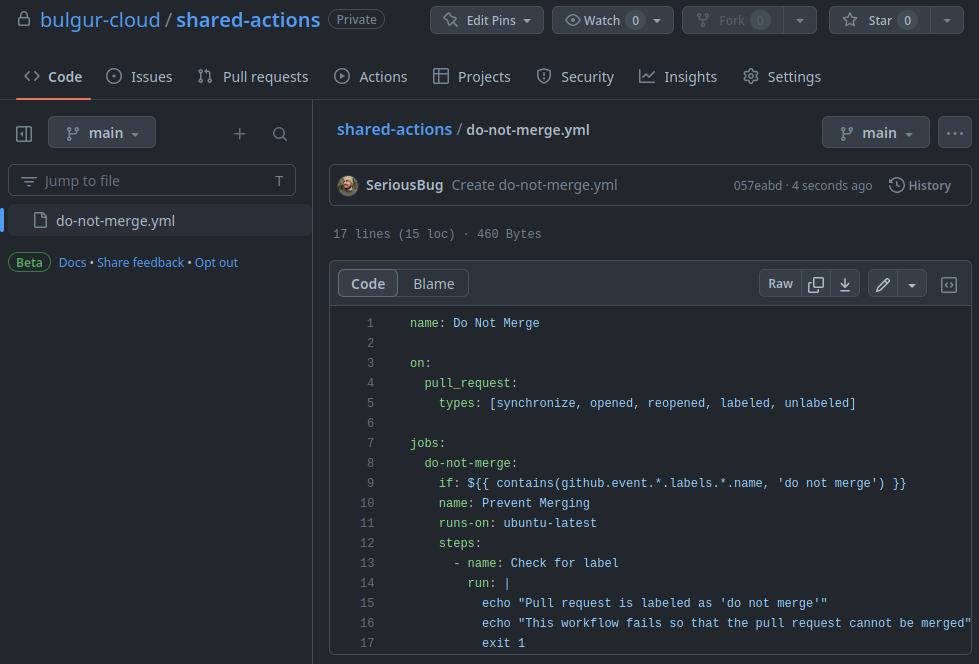
Task: Click the Raw button
Action: coord(780,284)
